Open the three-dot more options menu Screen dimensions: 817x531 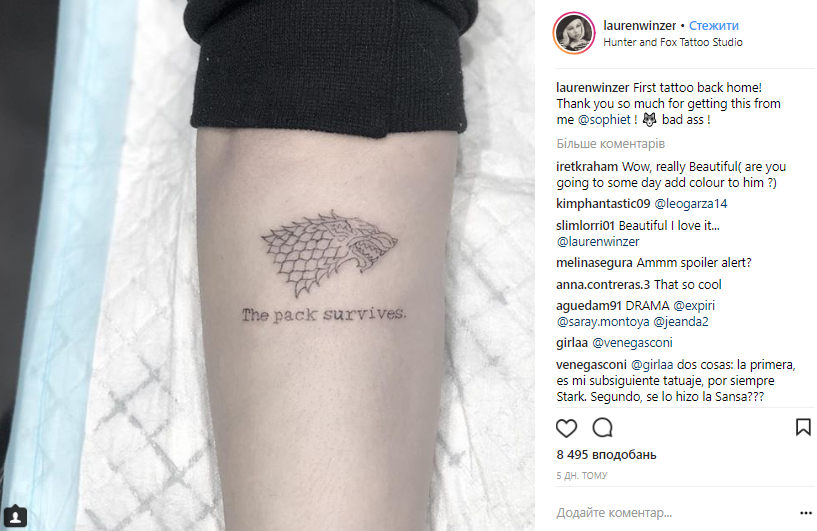click(806, 513)
